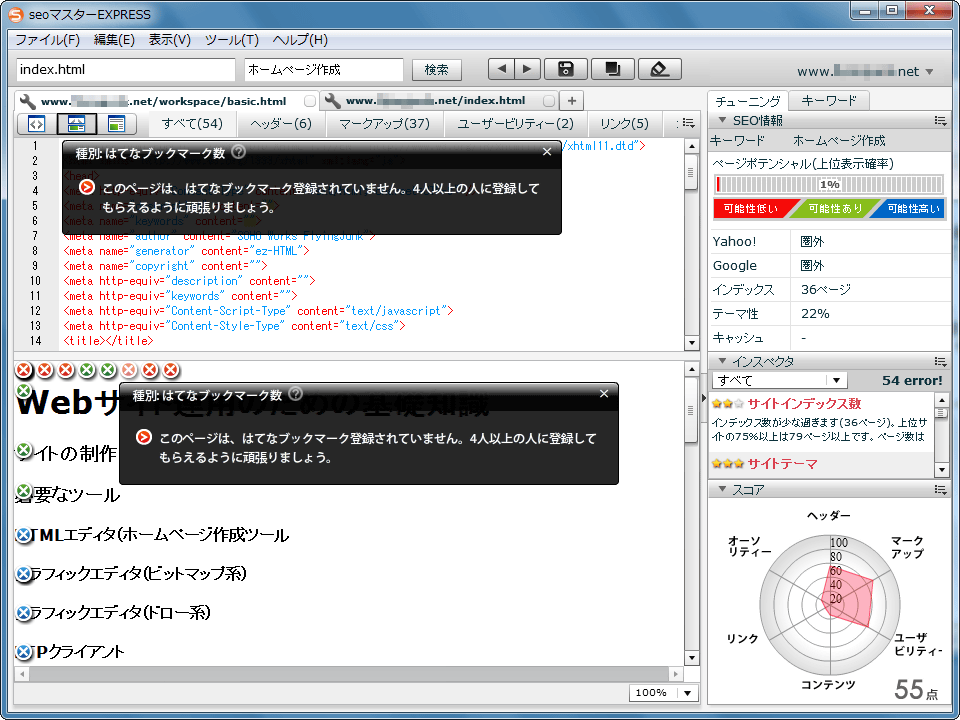Click blue marker beside Pクライアント

(x=23, y=652)
